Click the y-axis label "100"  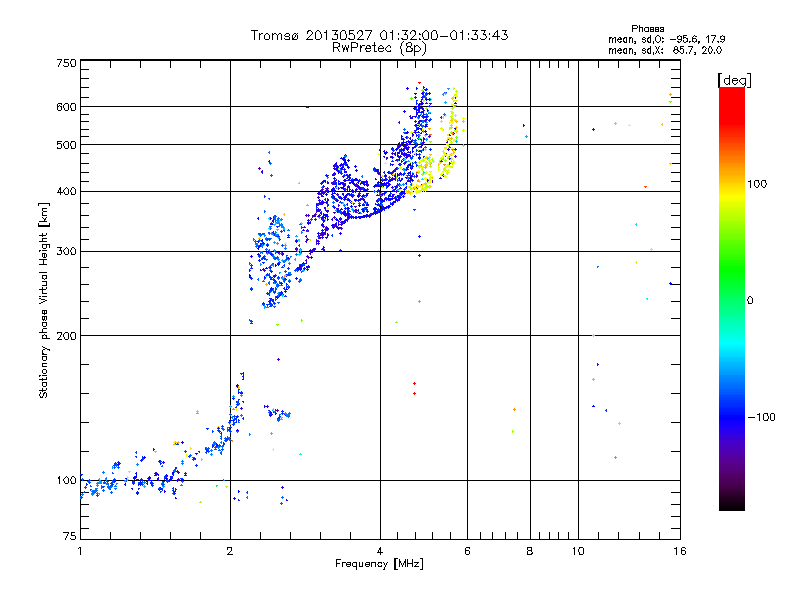click(66, 480)
